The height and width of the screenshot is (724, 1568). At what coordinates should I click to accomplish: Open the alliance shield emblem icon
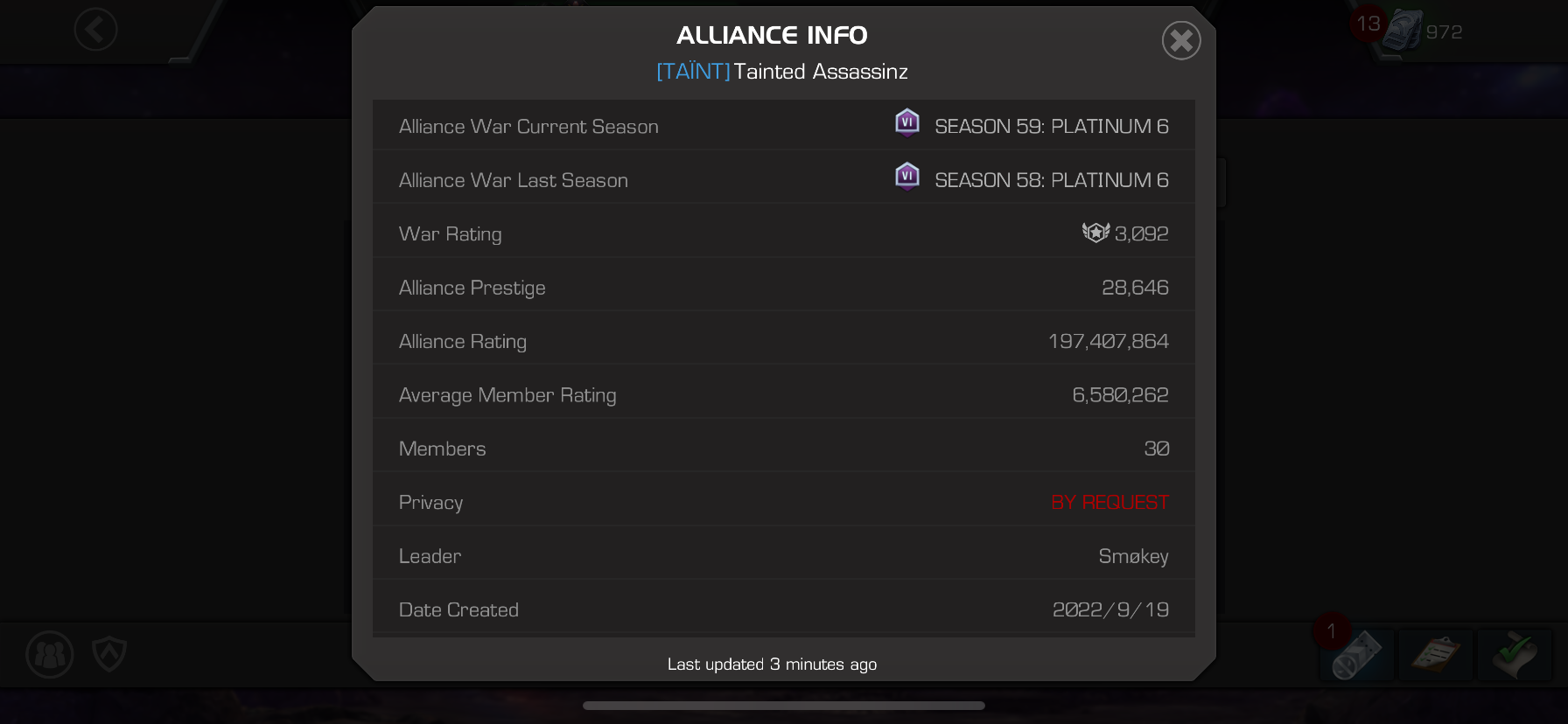[x=109, y=654]
